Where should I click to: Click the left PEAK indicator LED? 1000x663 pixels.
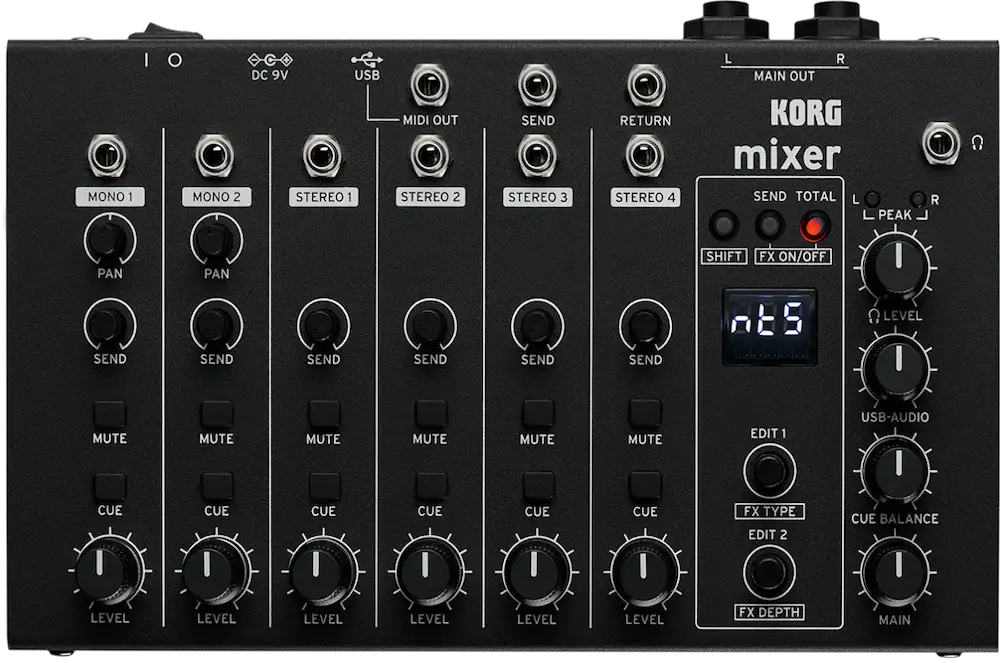pyautogui.click(x=872, y=199)
